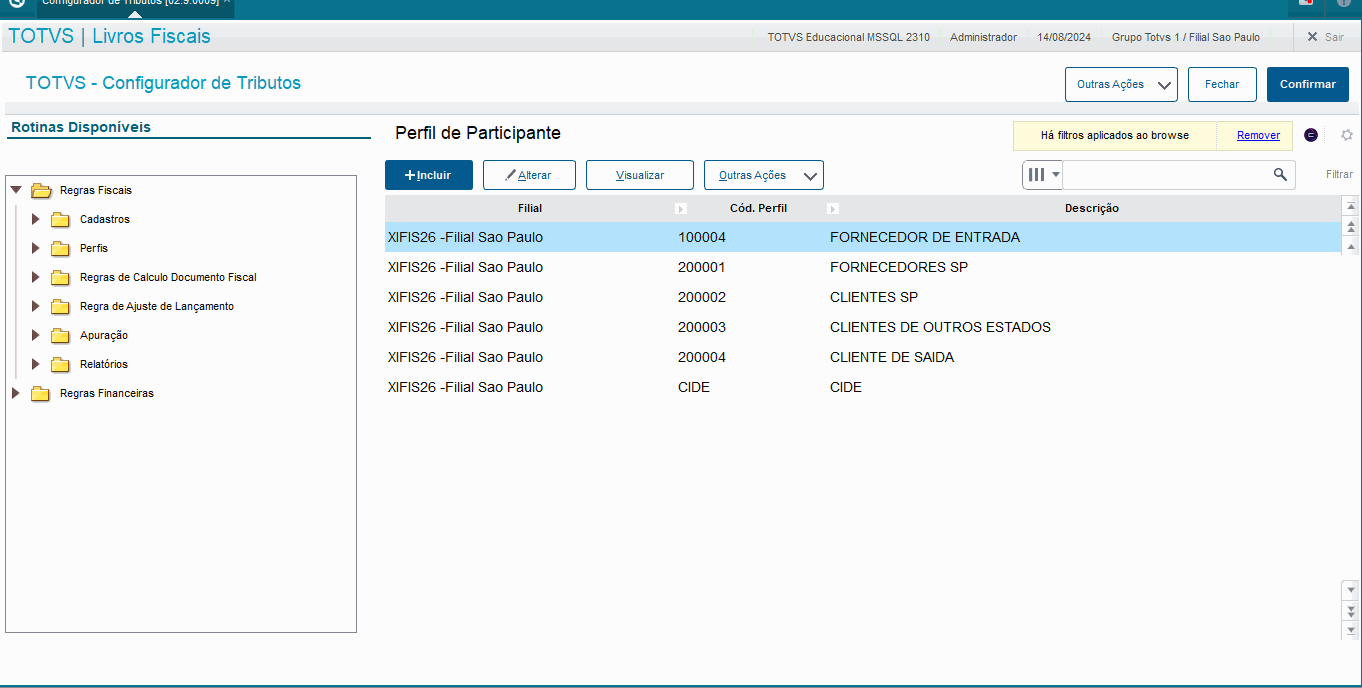Click the Cód. Perfil column header
Image resolution: width=1362 pixels, height=688 pixels.
(758, 209)
